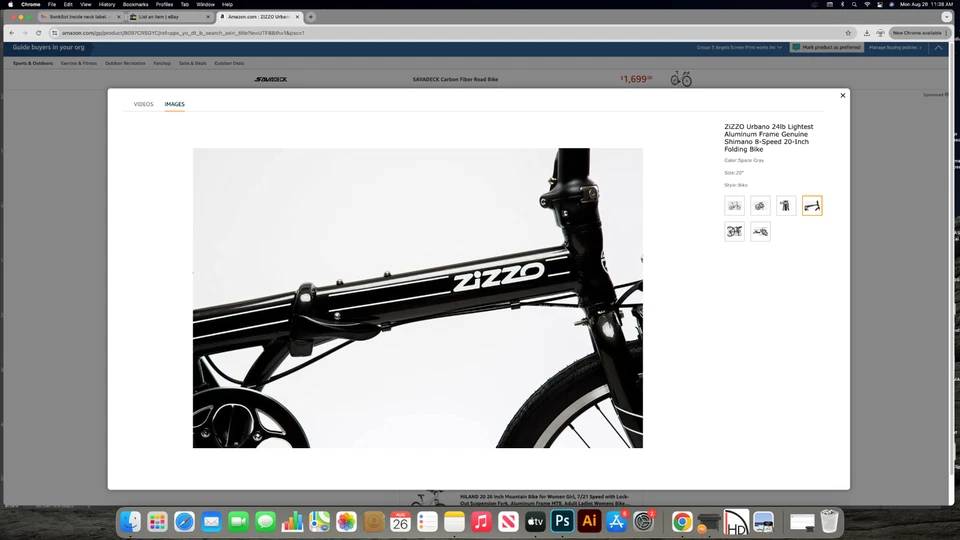Open Music from the dock

[481, 522]
